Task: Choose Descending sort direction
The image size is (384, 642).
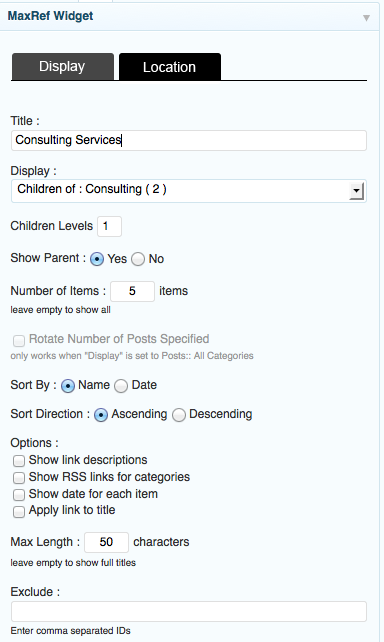Action: 179,415
